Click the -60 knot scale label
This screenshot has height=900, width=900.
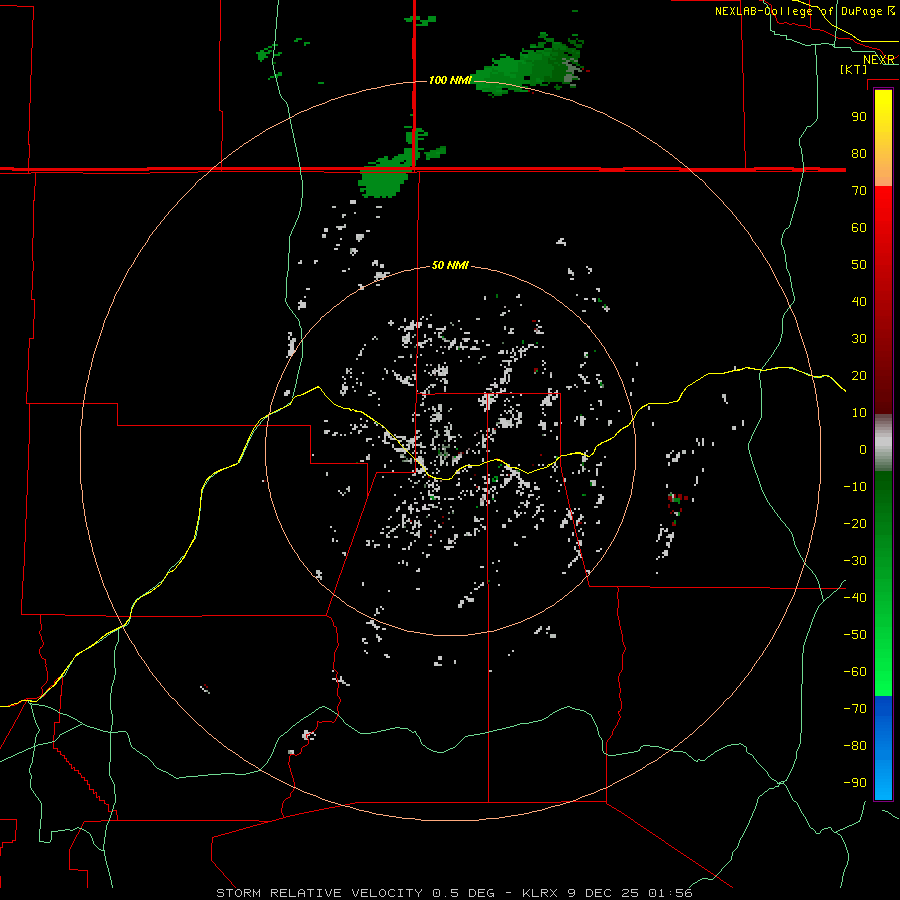tap(855, 672)
